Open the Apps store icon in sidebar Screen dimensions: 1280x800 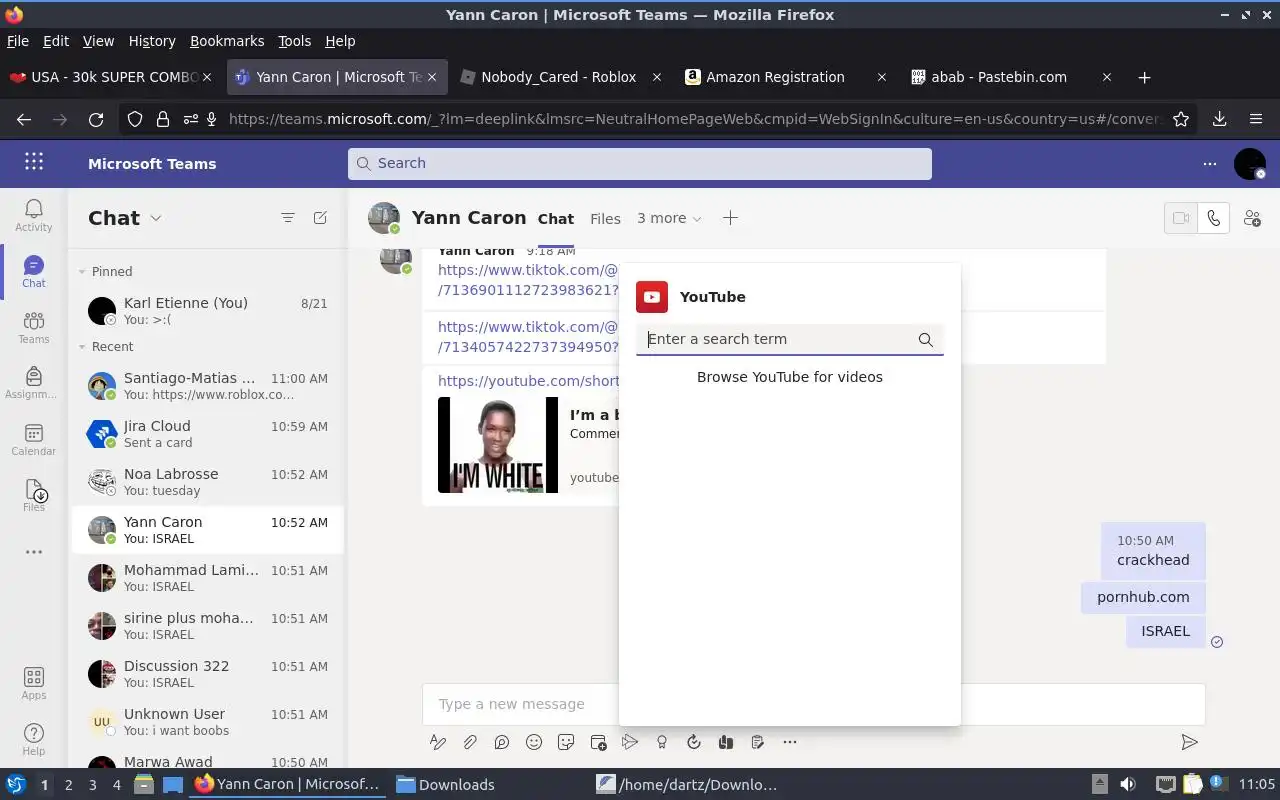click(33, 683)
